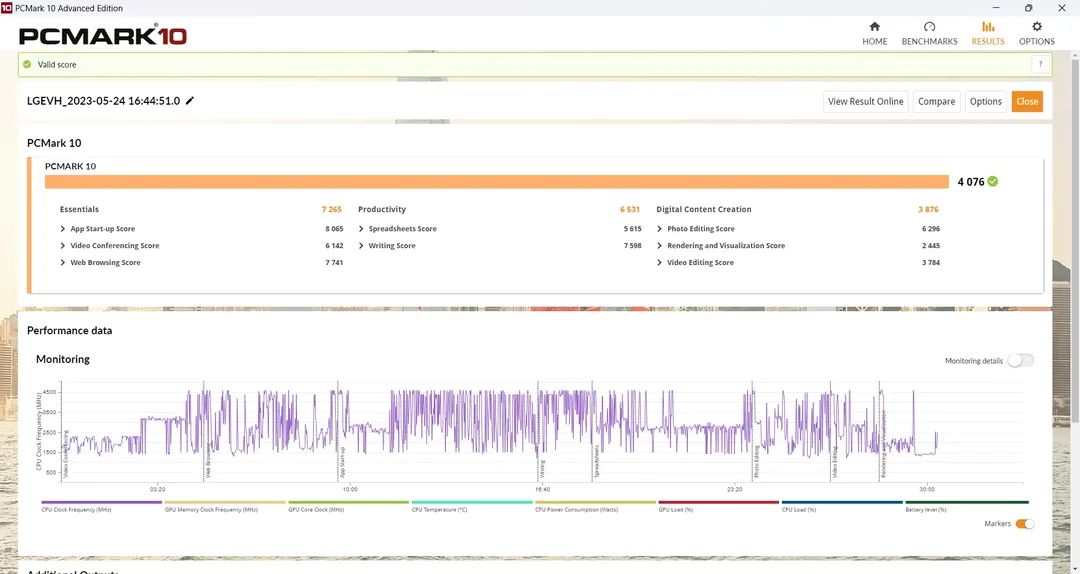Select the Results bar chart icon
1080x574 pixels.
point(988,27)
